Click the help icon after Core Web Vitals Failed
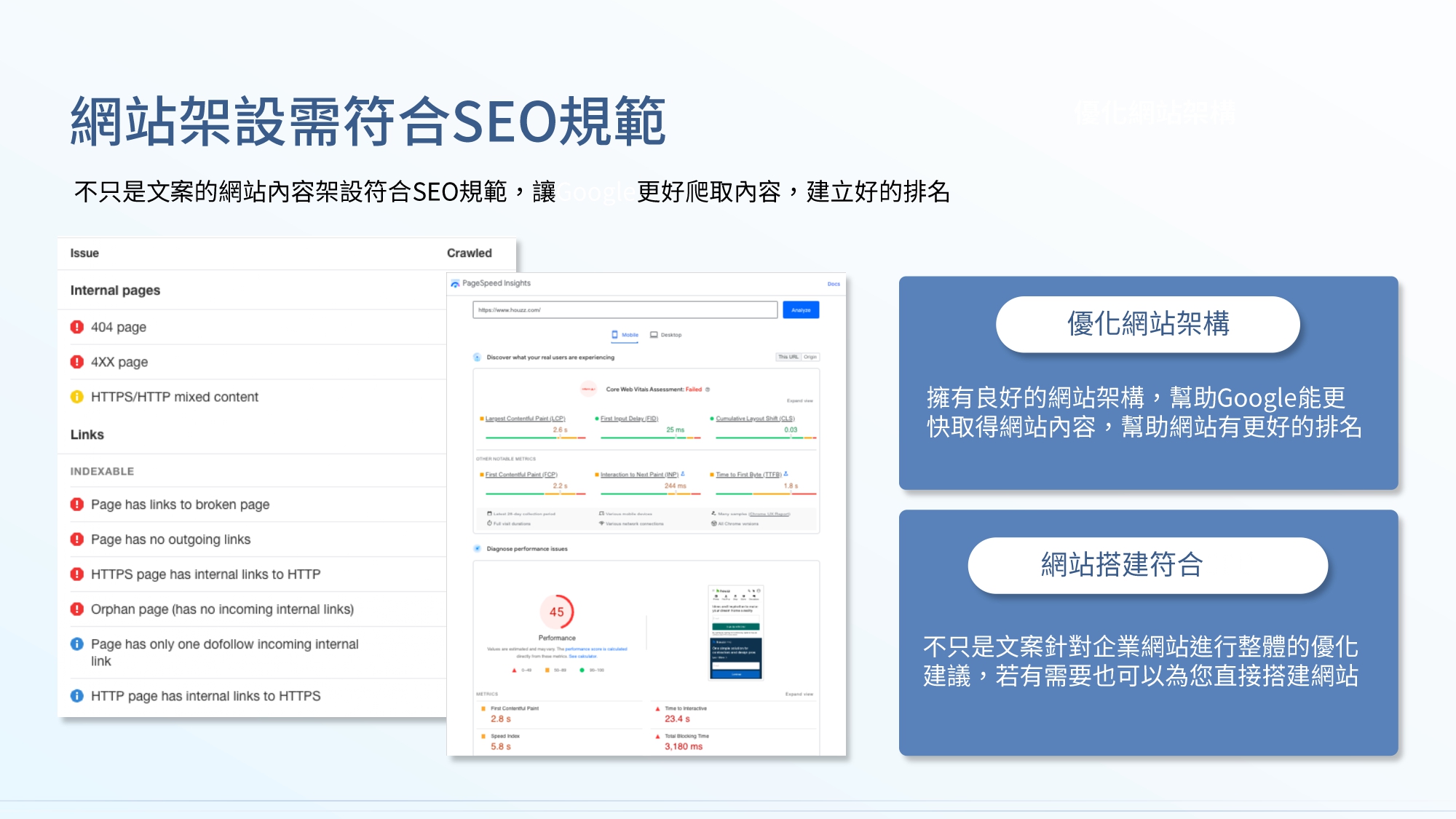Screen dimensions: 1456x819 708,389
